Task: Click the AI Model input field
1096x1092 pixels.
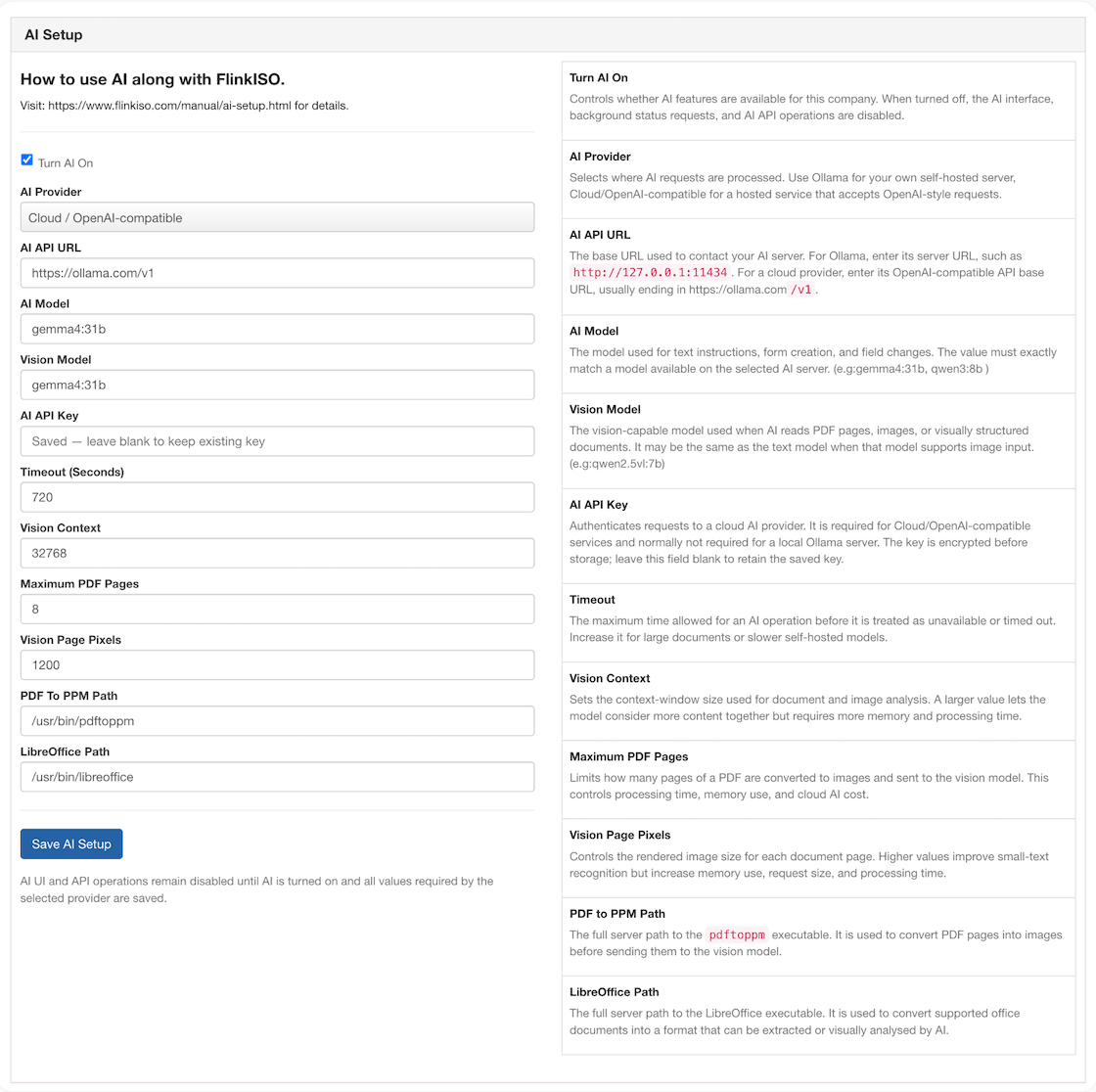Action: click(x=278, y=330)
